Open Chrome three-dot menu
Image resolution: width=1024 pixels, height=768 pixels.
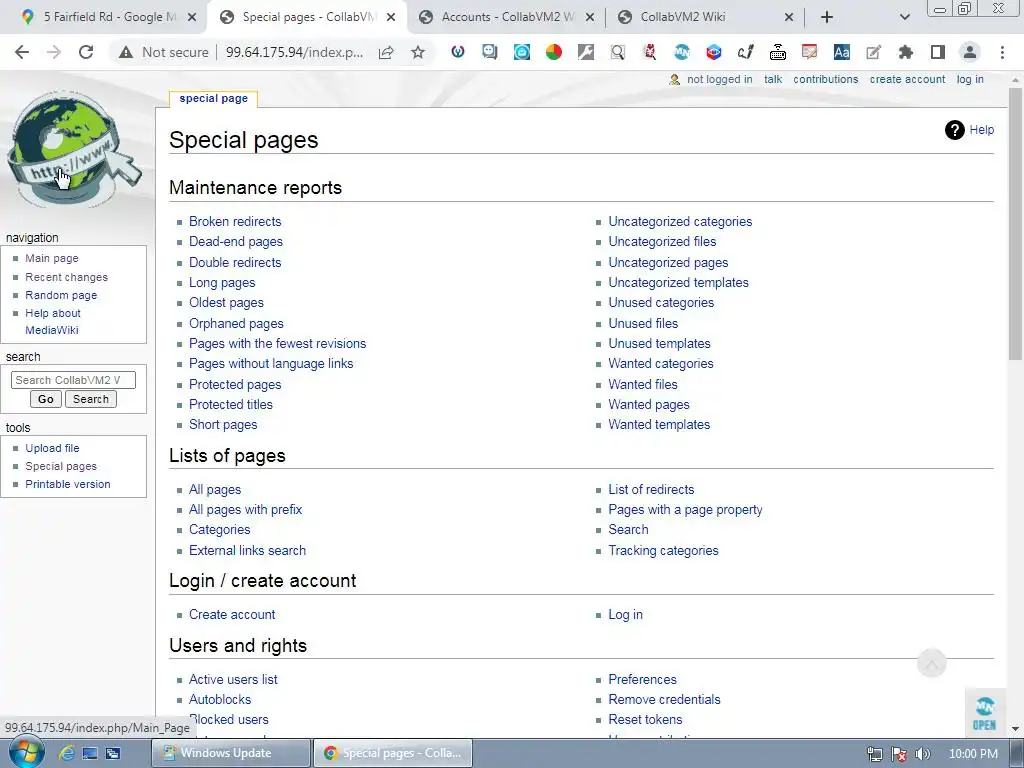coord(1002,52)
